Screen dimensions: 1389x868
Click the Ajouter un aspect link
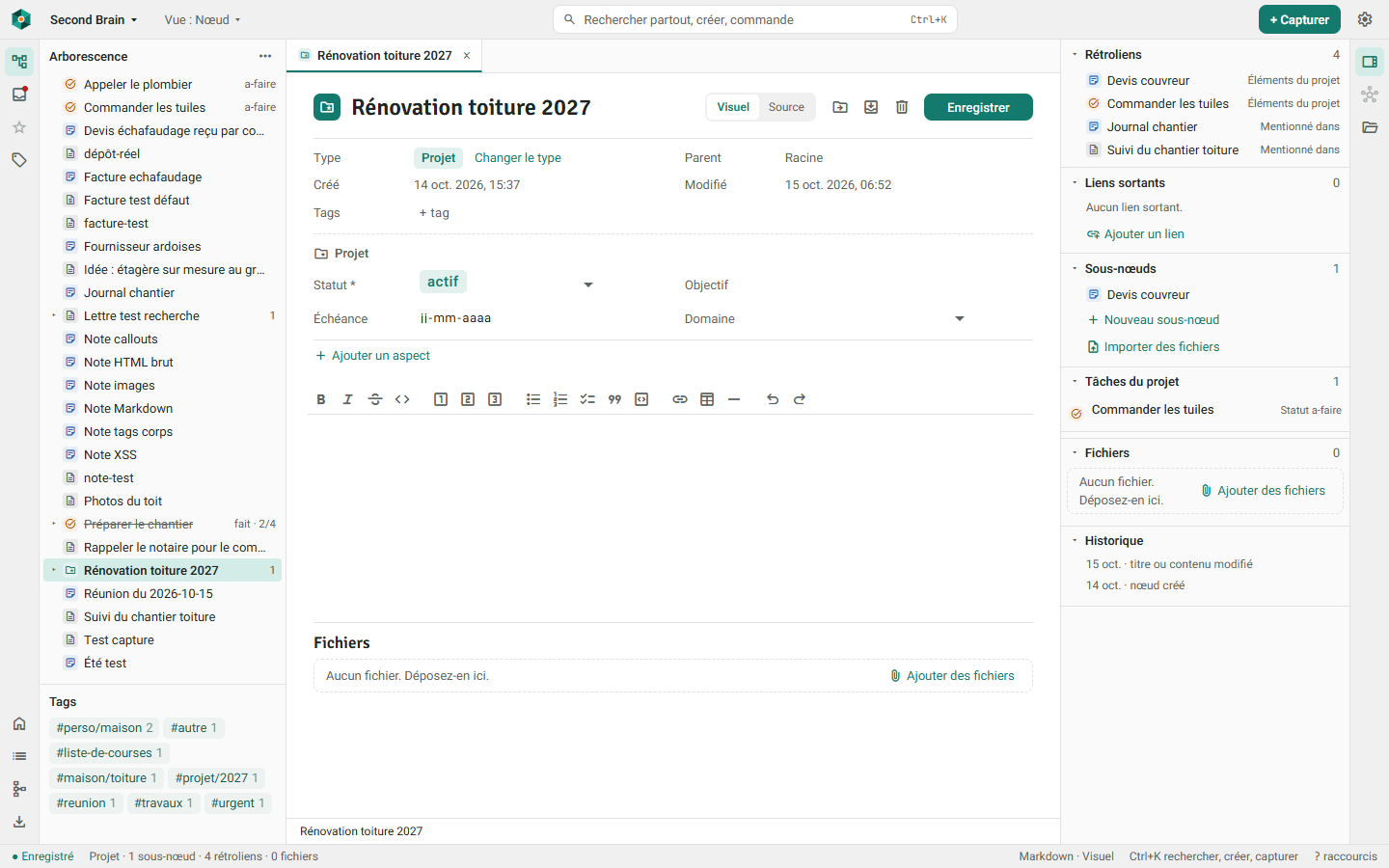[x=372, y=356]
